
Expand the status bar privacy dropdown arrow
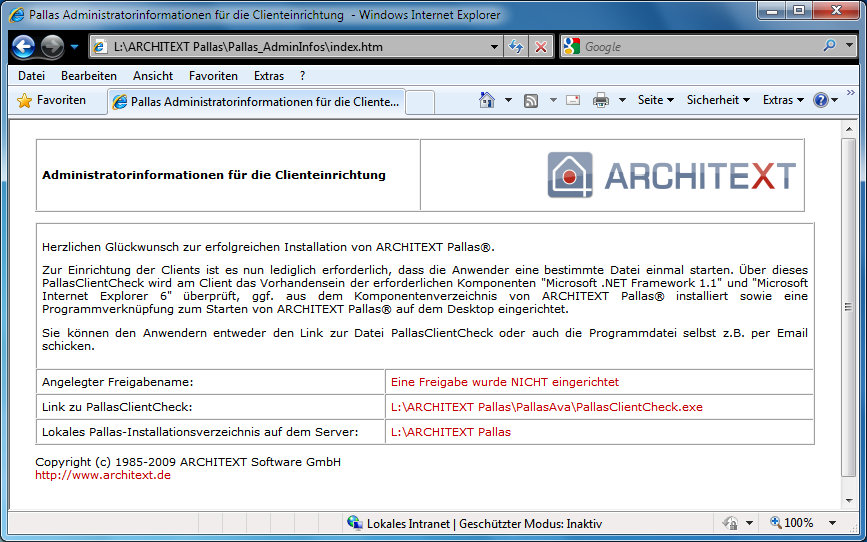click(749, 523)
